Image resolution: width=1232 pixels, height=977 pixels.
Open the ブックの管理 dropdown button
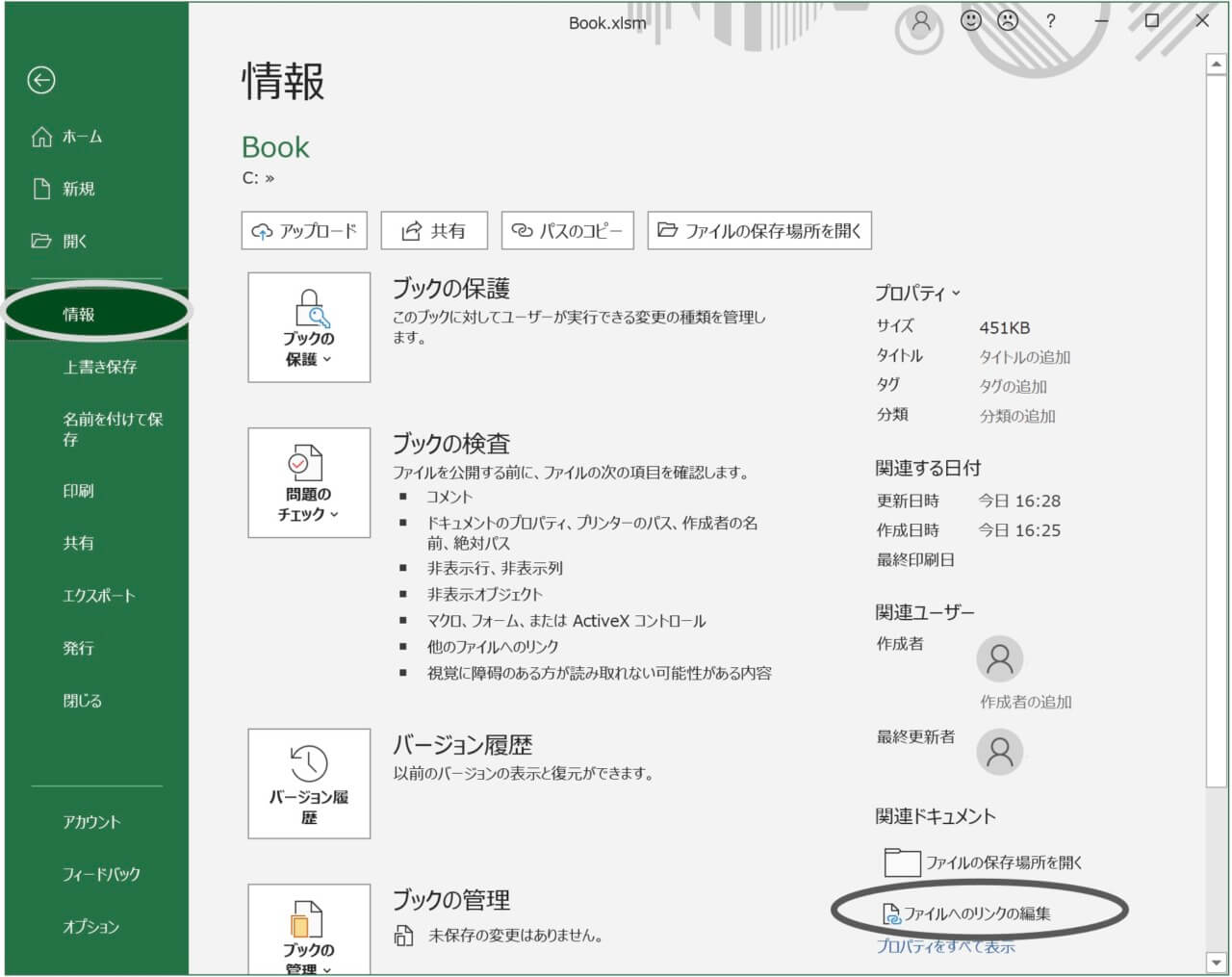pos(309,930)
